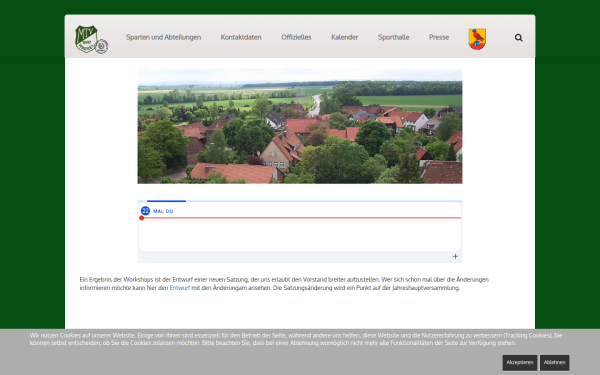Click the village panorama header image

(x=300, y=126)
